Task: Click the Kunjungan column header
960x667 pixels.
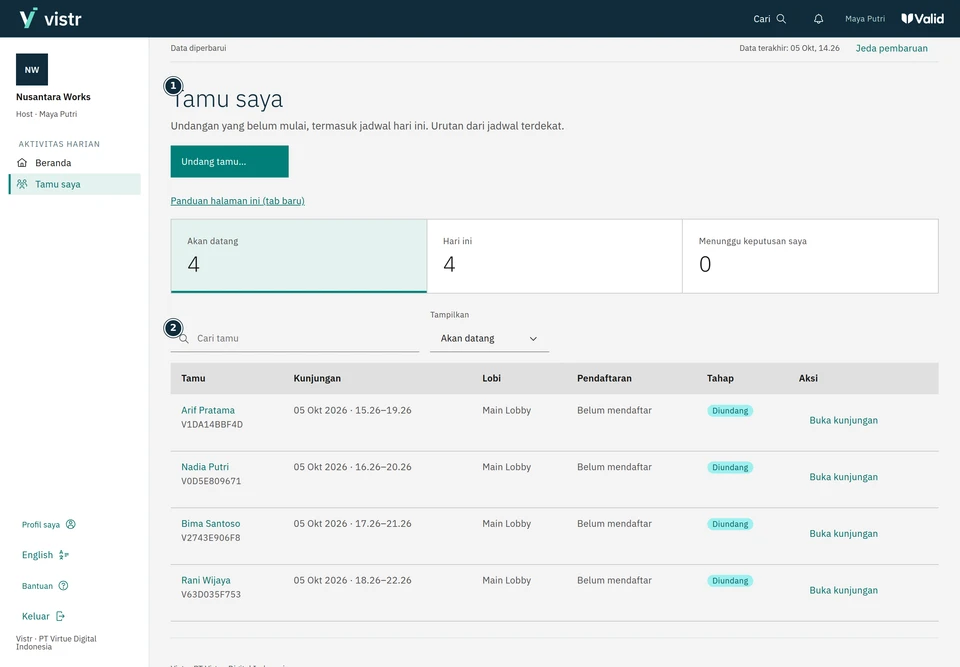Action: (x=317, y=379)
